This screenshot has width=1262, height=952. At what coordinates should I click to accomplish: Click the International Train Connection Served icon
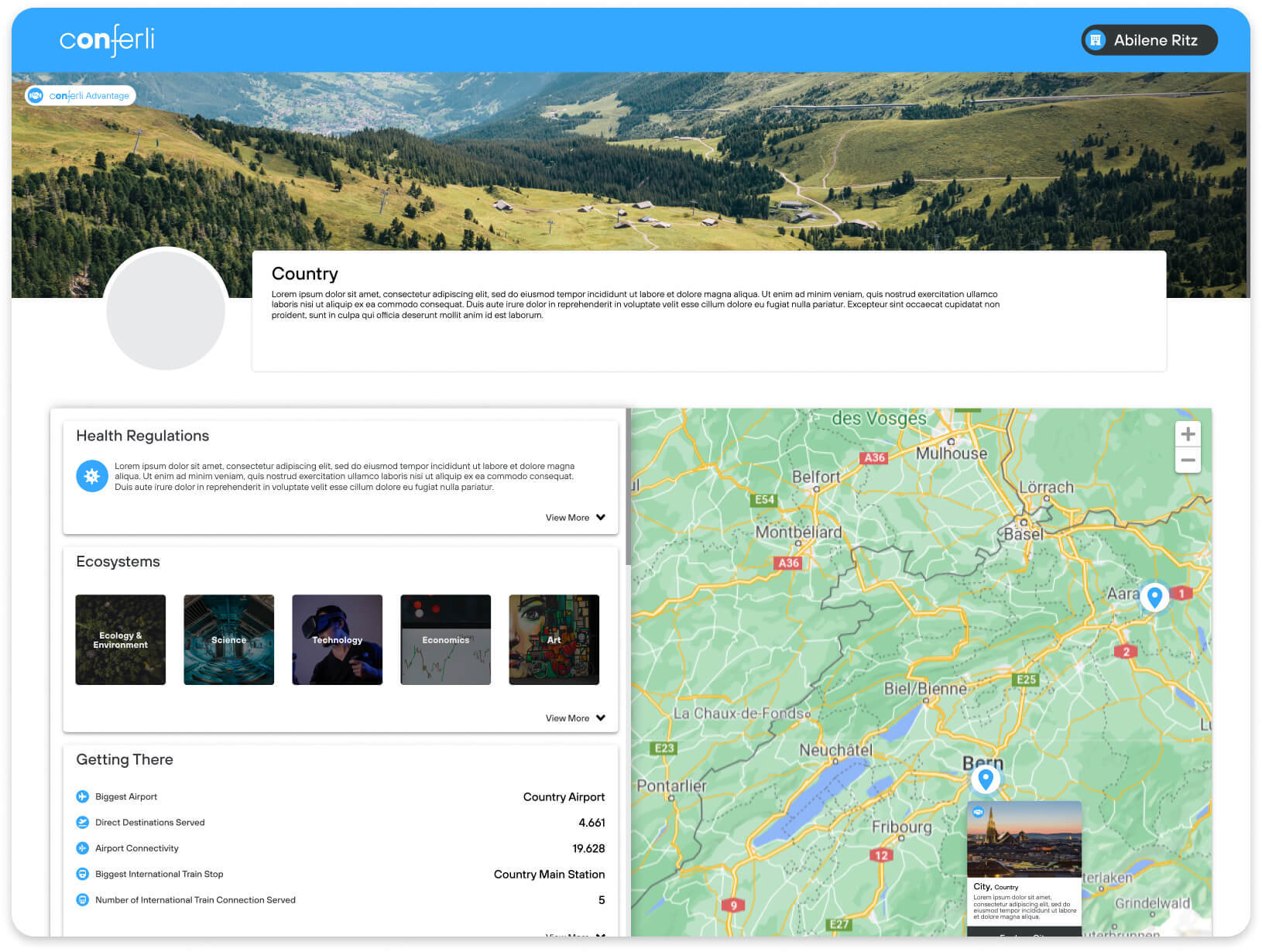click(83, 900)
